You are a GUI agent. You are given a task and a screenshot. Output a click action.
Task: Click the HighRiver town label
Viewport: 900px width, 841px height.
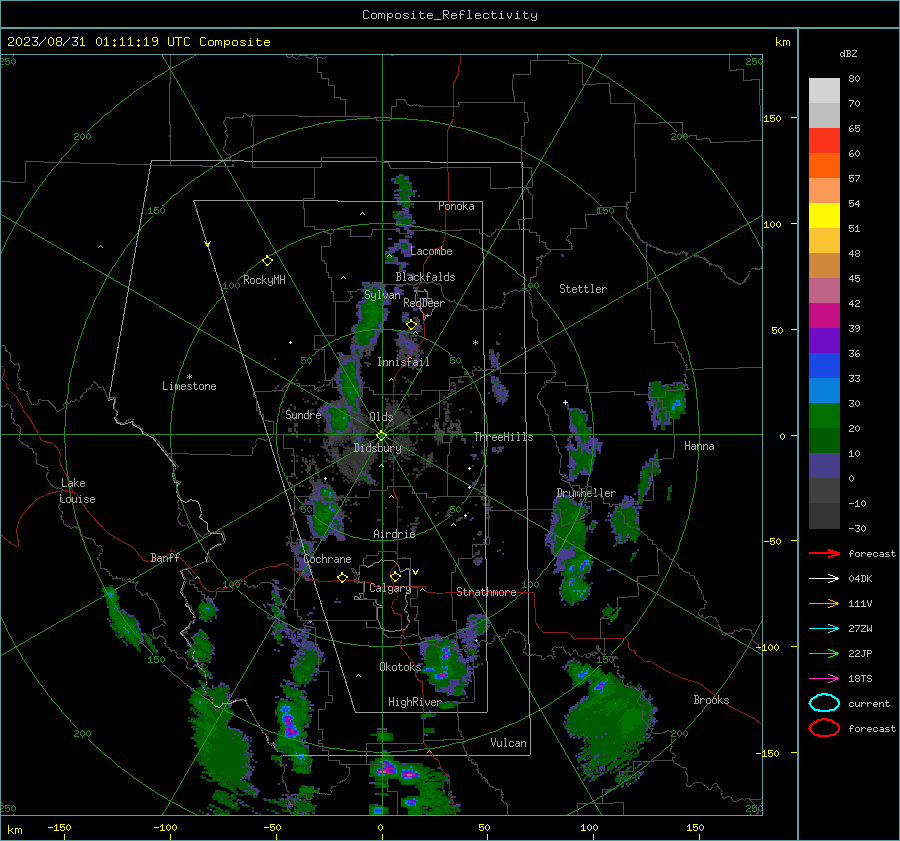[x=415, y=702]
